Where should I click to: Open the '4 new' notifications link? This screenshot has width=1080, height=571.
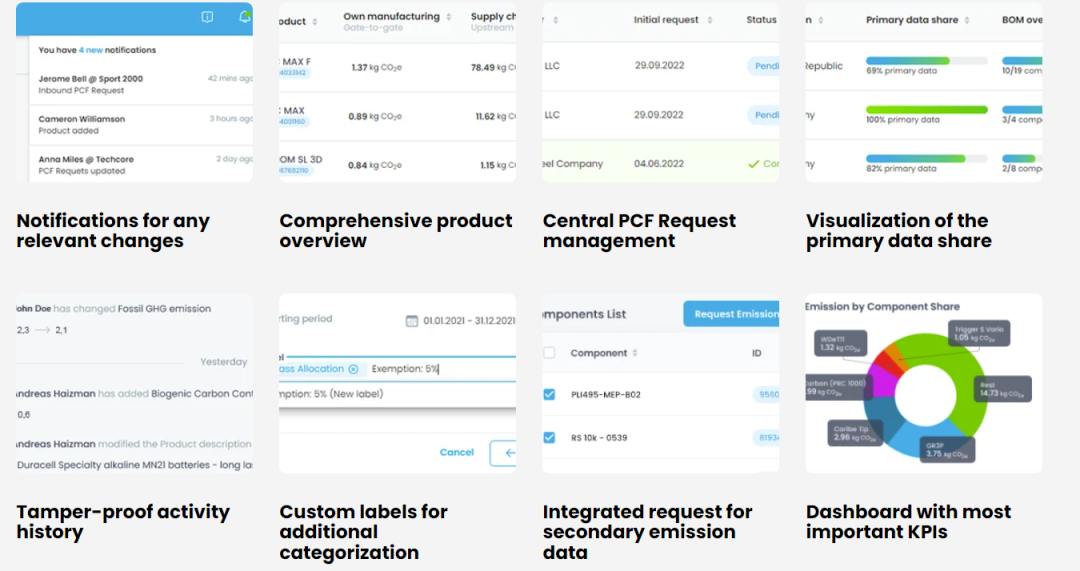coord(90,50)
